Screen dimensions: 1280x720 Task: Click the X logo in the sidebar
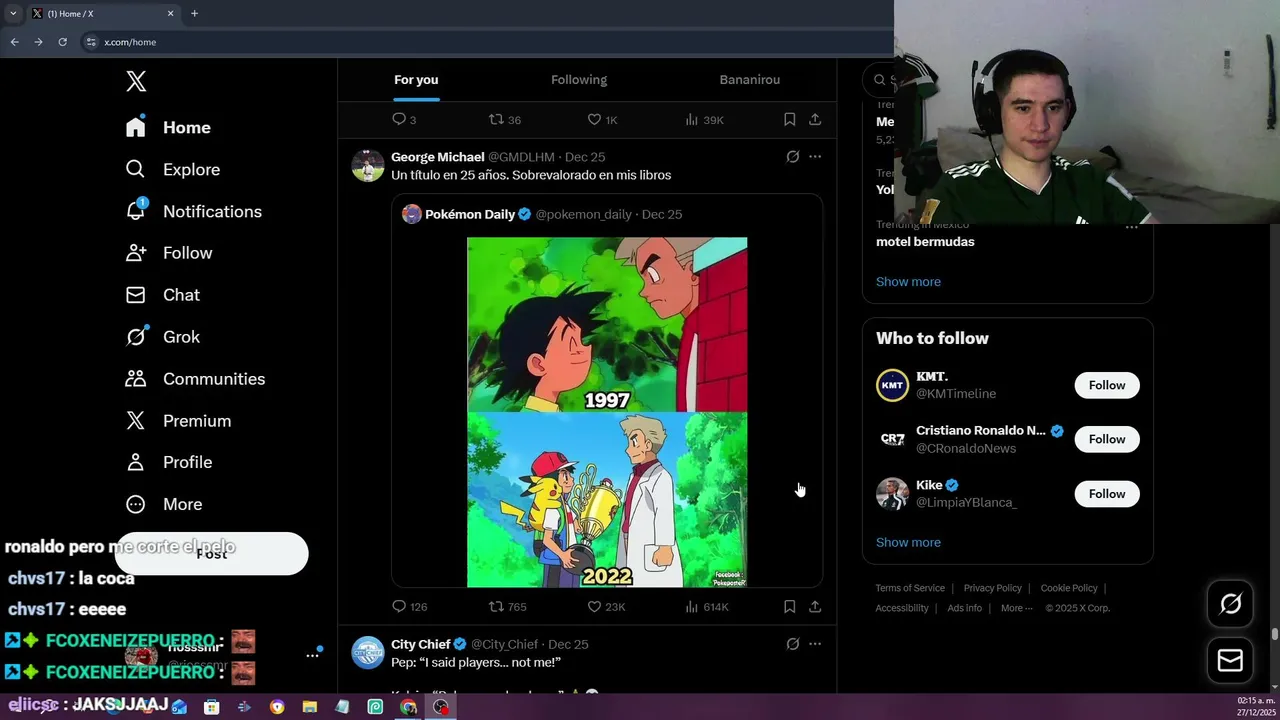point(136,82)
